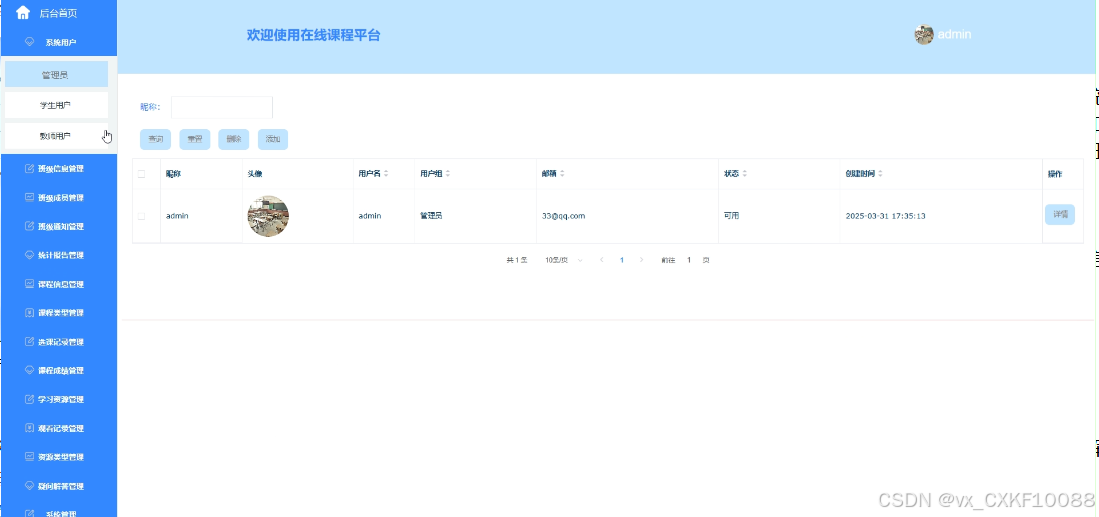Click the icon beside 统计报告管理
The image size is (1099, 517).
29,255
